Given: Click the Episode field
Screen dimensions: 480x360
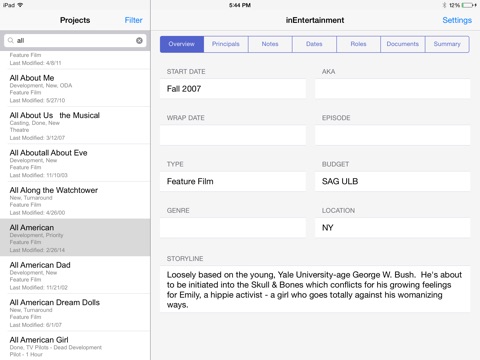Looking at the screenshot, I should point(393,135).
